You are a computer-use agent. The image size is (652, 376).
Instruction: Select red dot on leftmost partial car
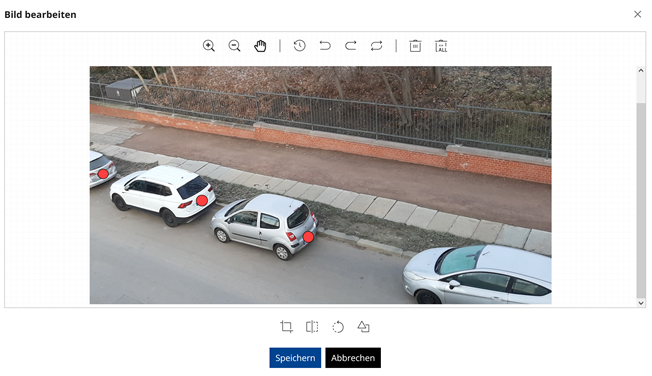103,174
